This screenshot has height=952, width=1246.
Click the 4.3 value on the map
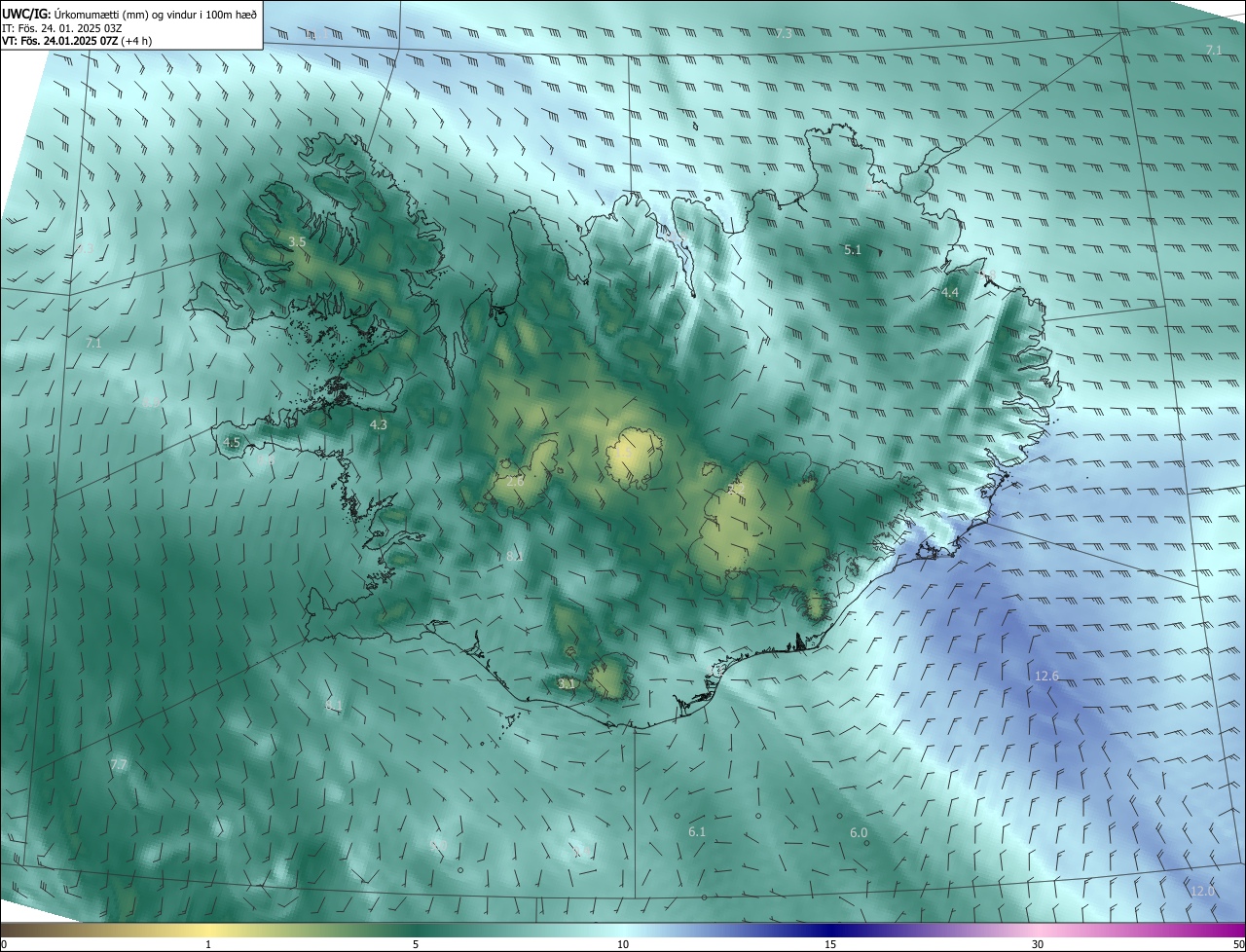click(x=378, y=425)
